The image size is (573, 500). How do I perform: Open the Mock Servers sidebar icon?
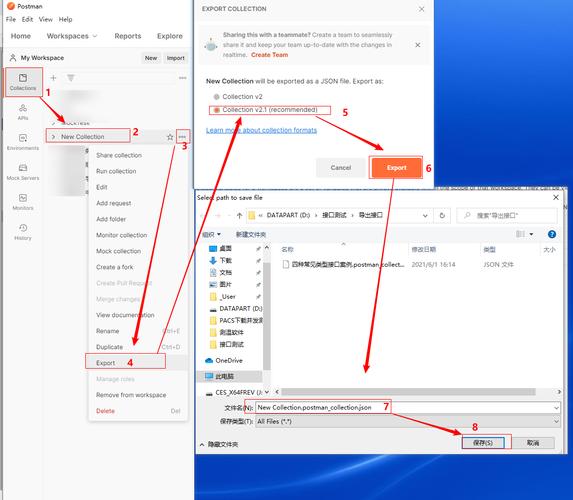[23, 172]
